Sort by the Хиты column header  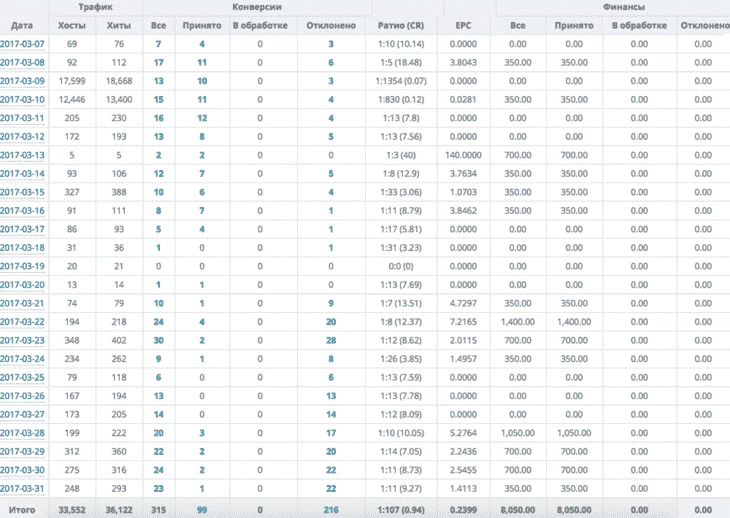[119, 26]
